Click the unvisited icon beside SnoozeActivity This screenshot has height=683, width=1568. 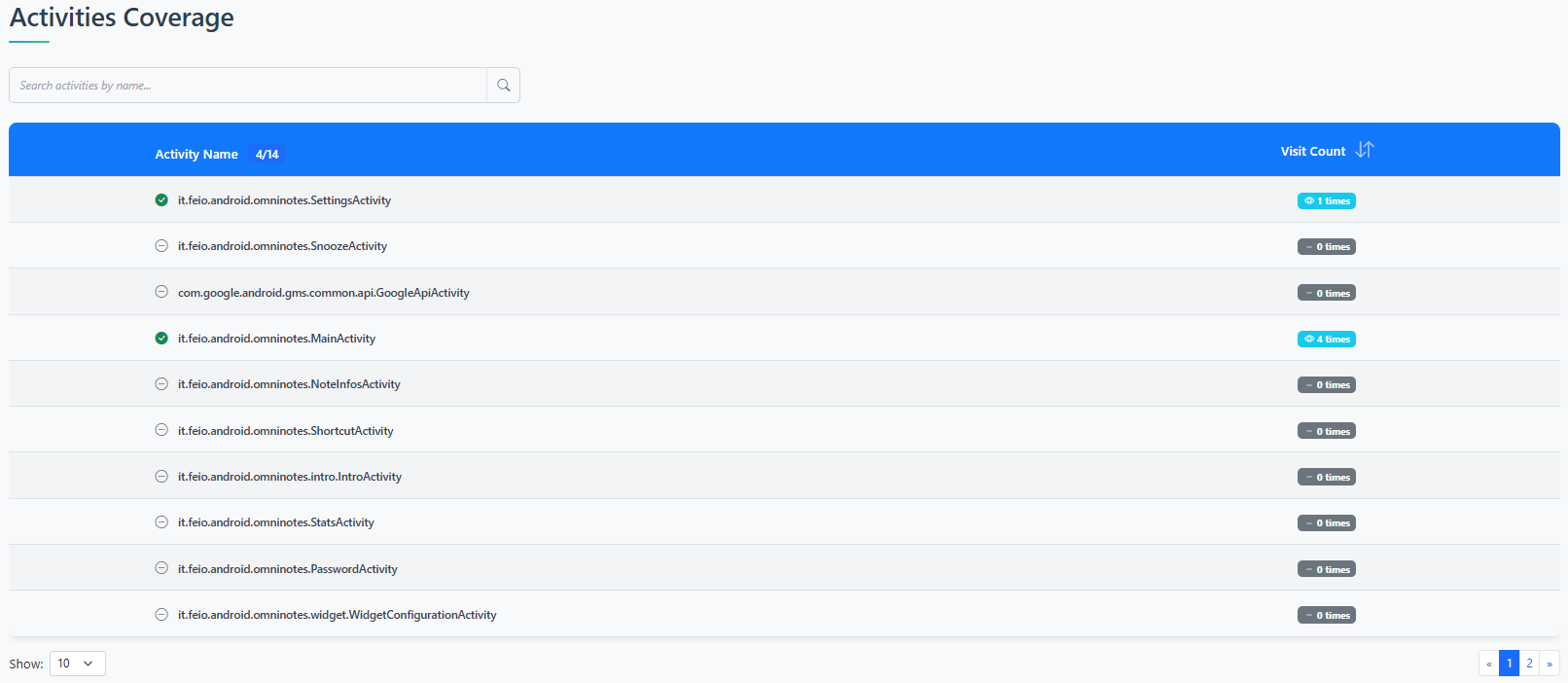click(161, 246)
